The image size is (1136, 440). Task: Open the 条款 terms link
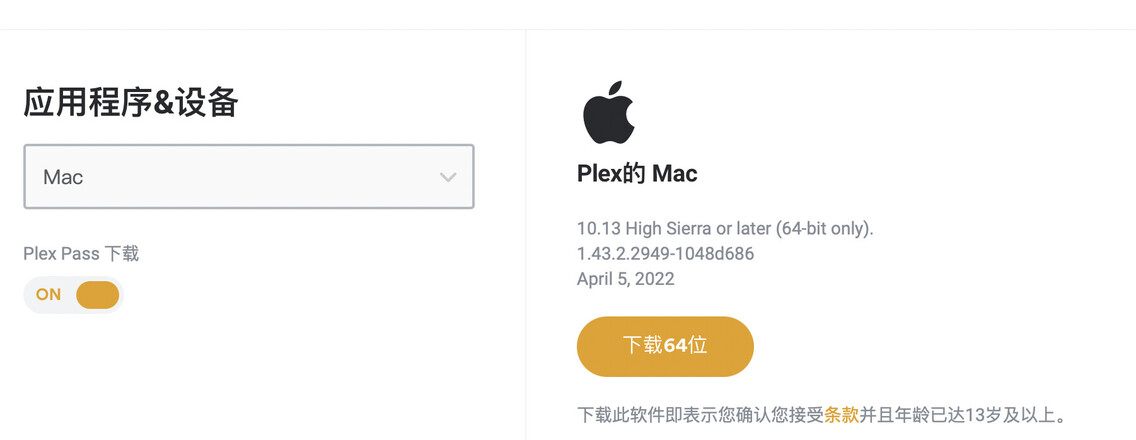coord(841,415)
